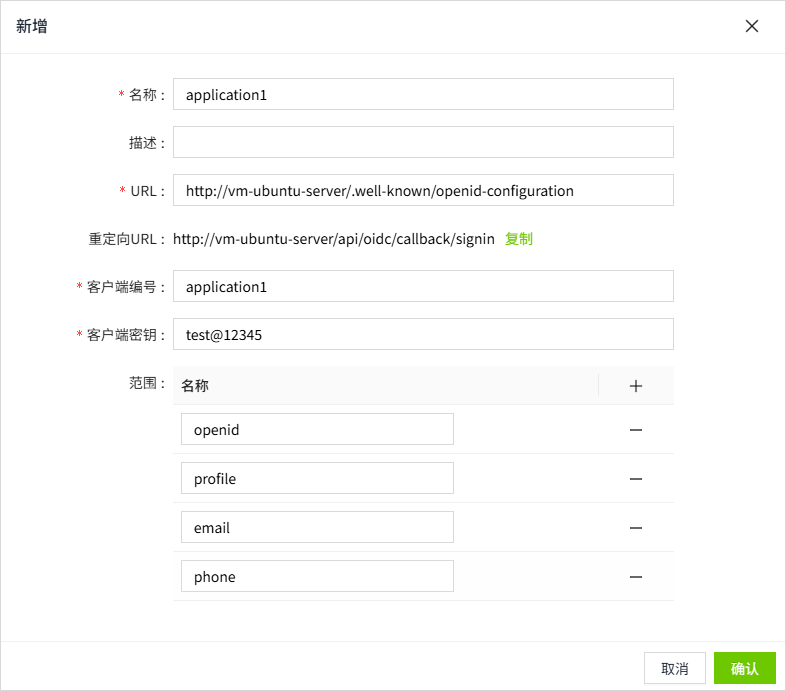Click into the URL input field
Screen dimensions: 786x691
423,190
